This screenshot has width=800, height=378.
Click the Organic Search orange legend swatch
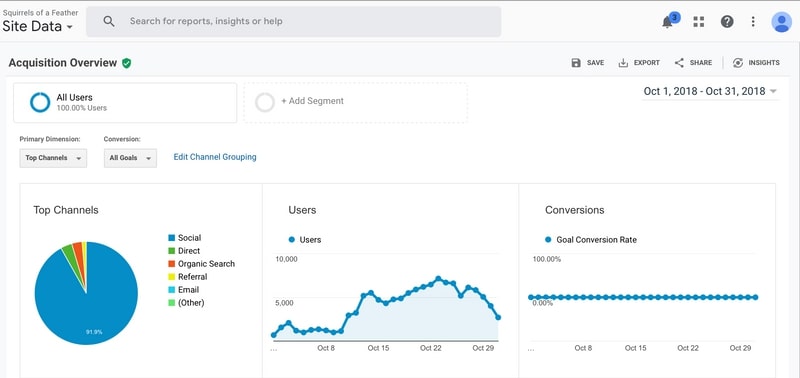click(x=171, y=264)
